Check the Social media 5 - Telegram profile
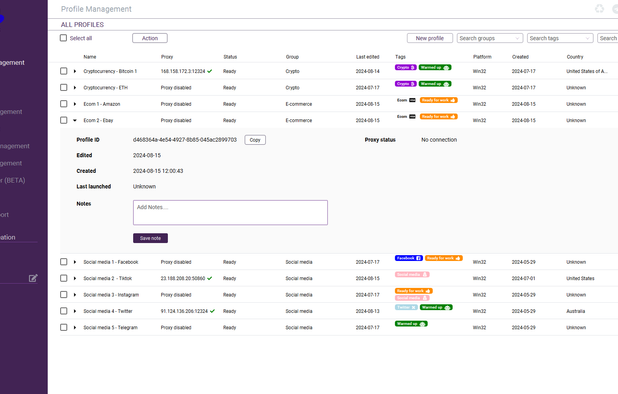This screenshot has height=394, width=618. click(63, 327)
